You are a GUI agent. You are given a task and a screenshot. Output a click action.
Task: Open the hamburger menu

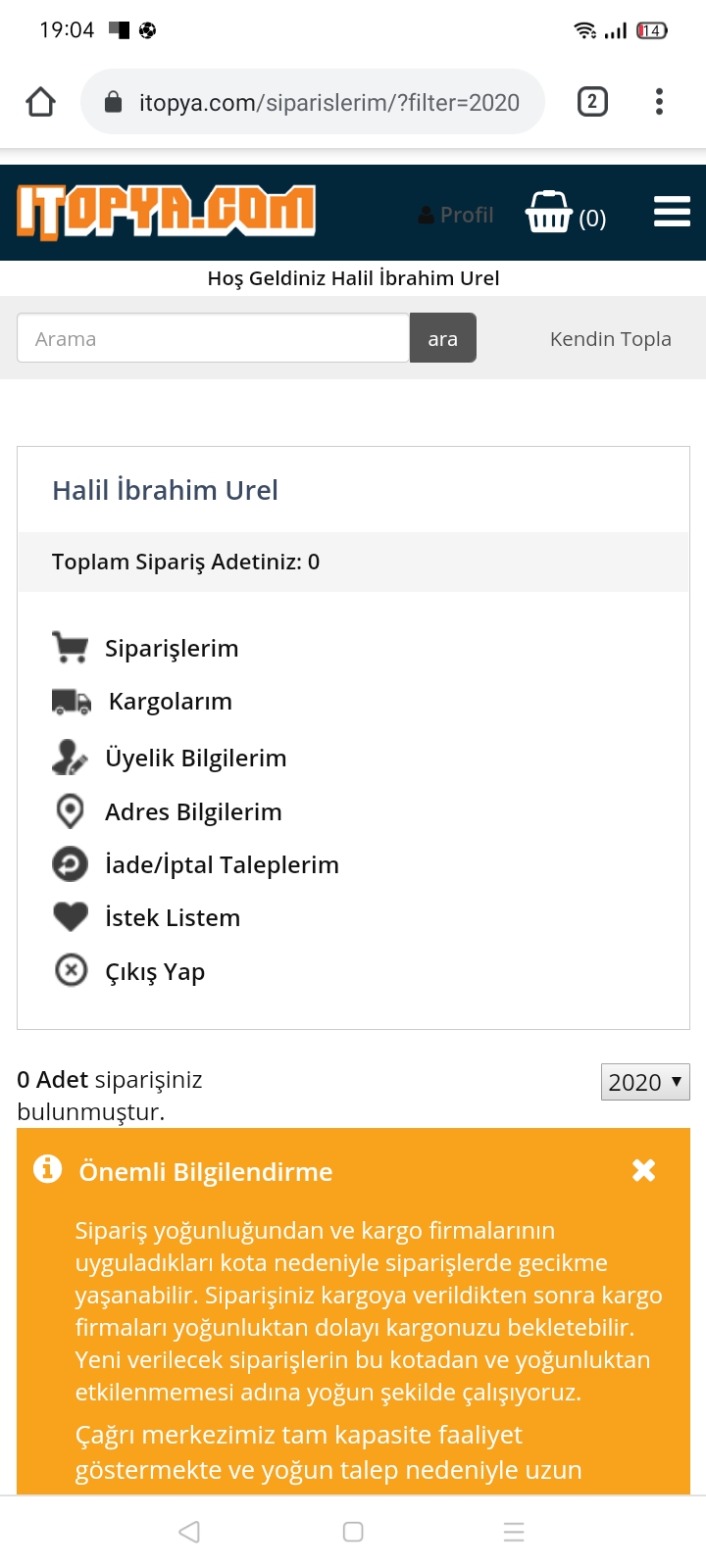(x=672, y=212)
